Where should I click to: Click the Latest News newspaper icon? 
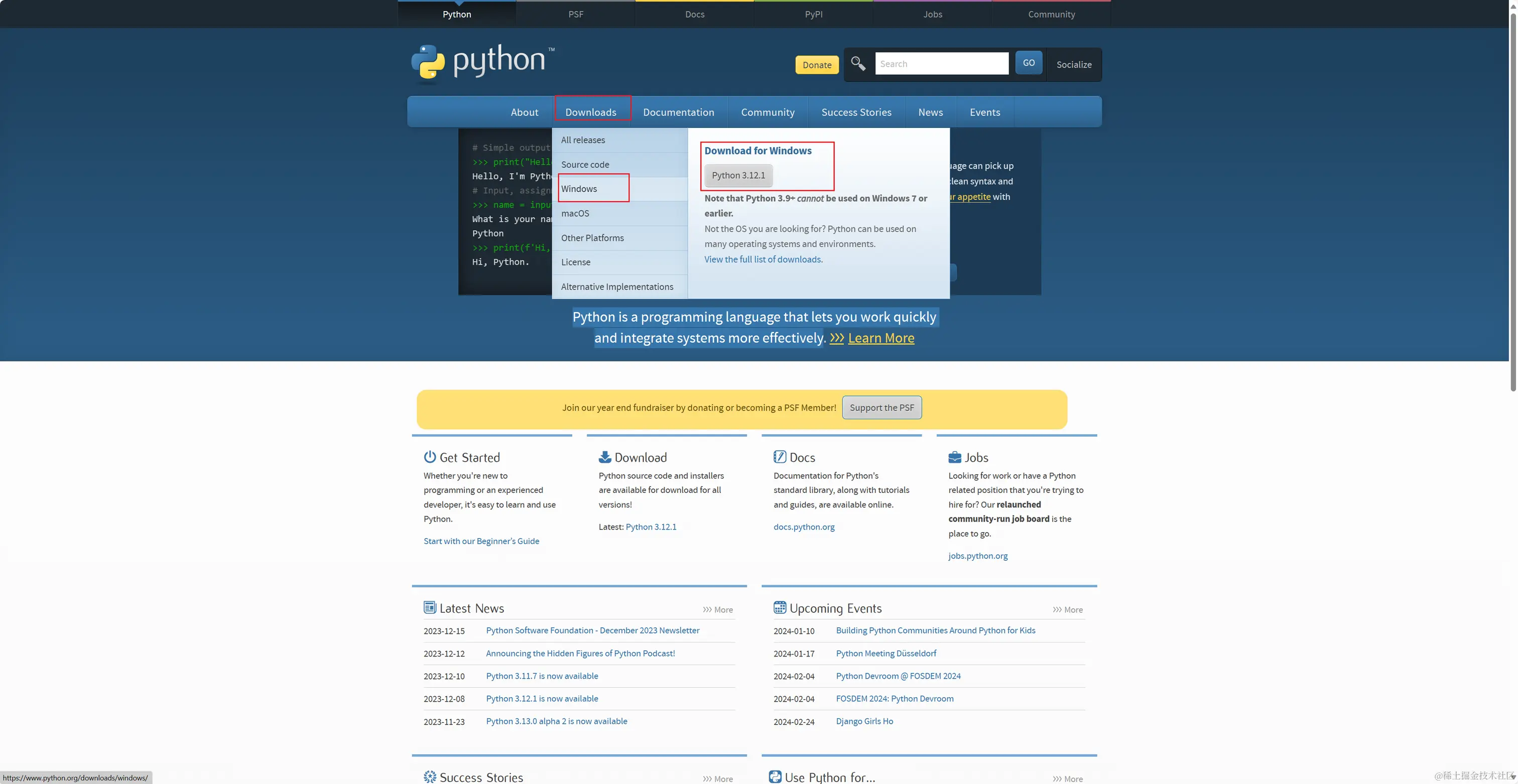point(430,607)
